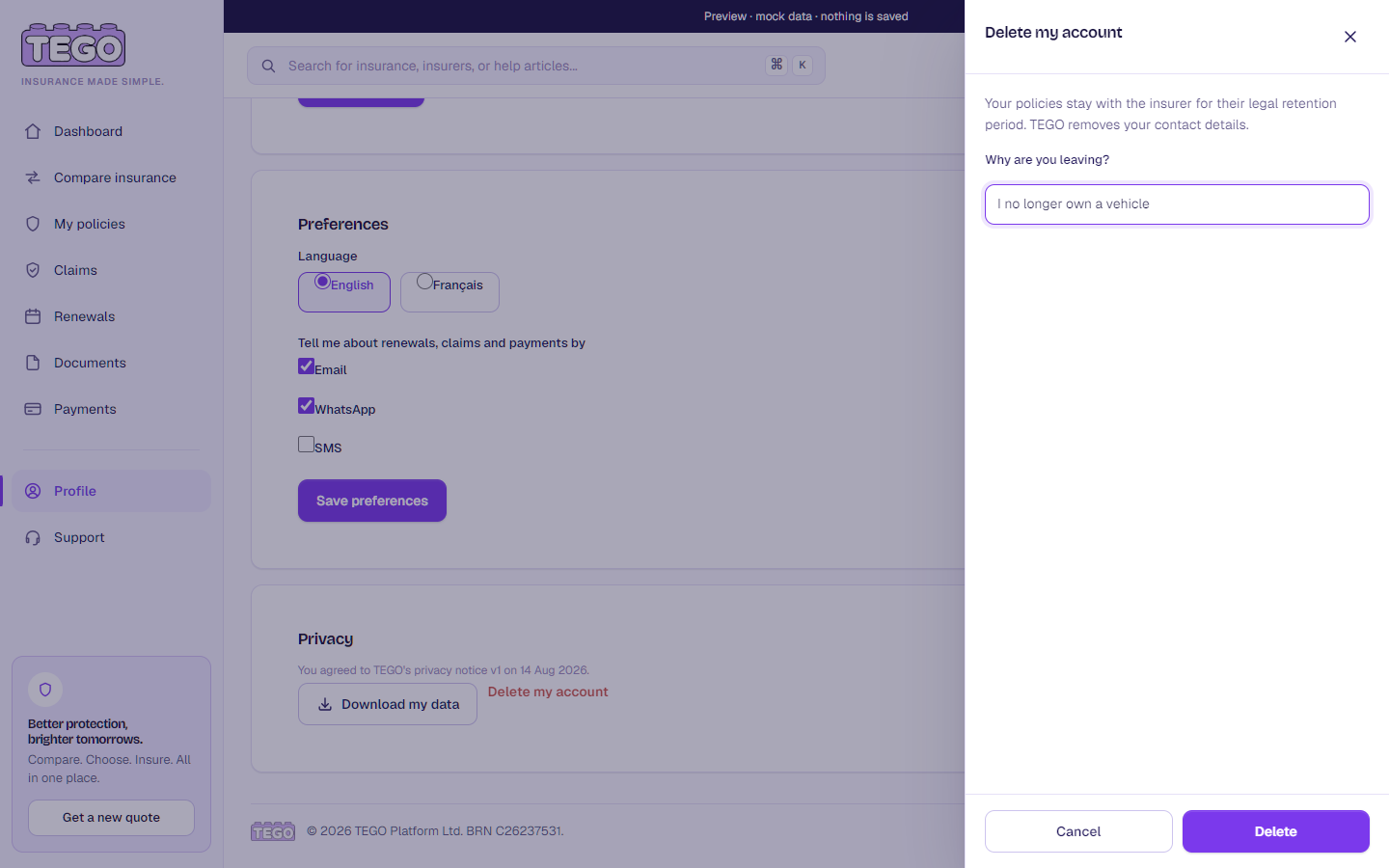Click the Profile user icon
This screenshot has width=1389, height=868.
pos(33,491)
